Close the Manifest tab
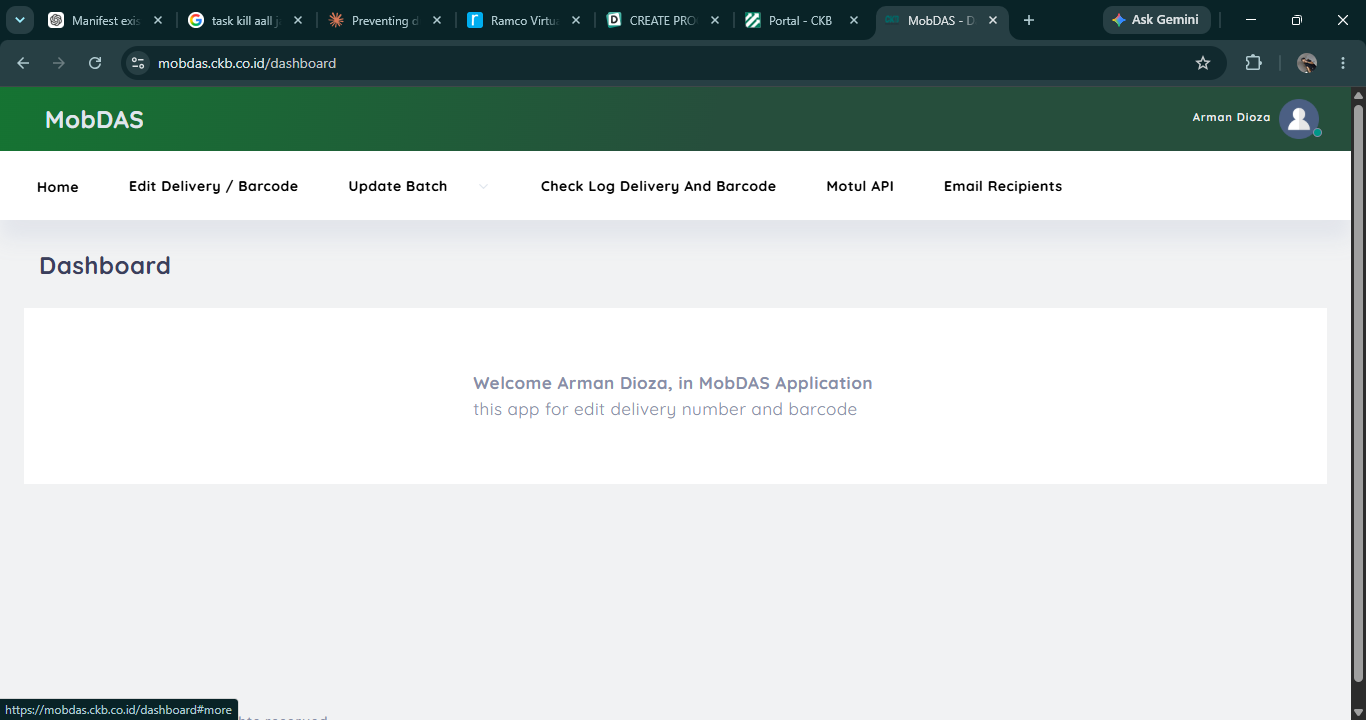 coord(158,20)
